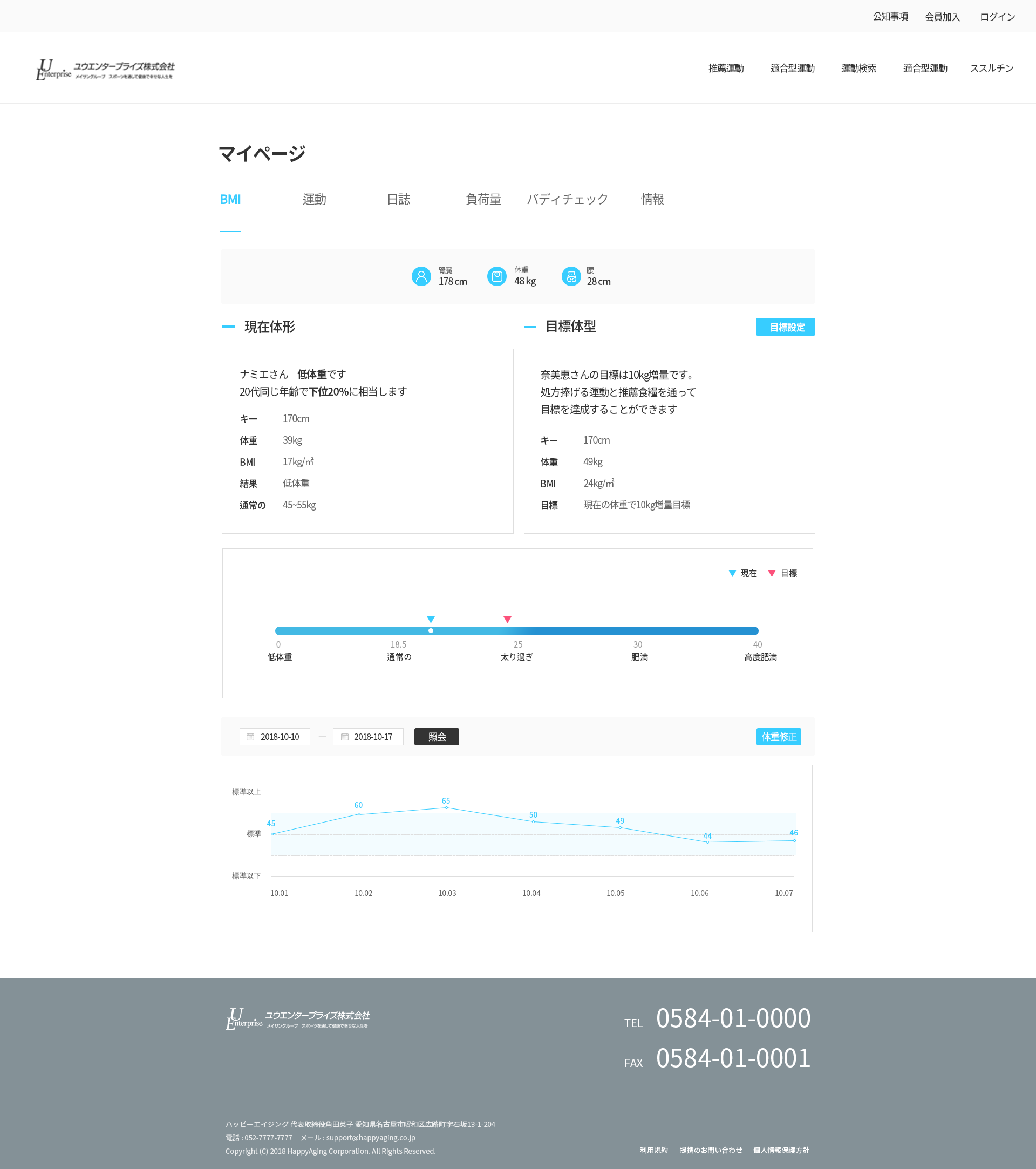Click the weight scale icon beside 48kg
1036x1169 pixels.
coord(496,276)
